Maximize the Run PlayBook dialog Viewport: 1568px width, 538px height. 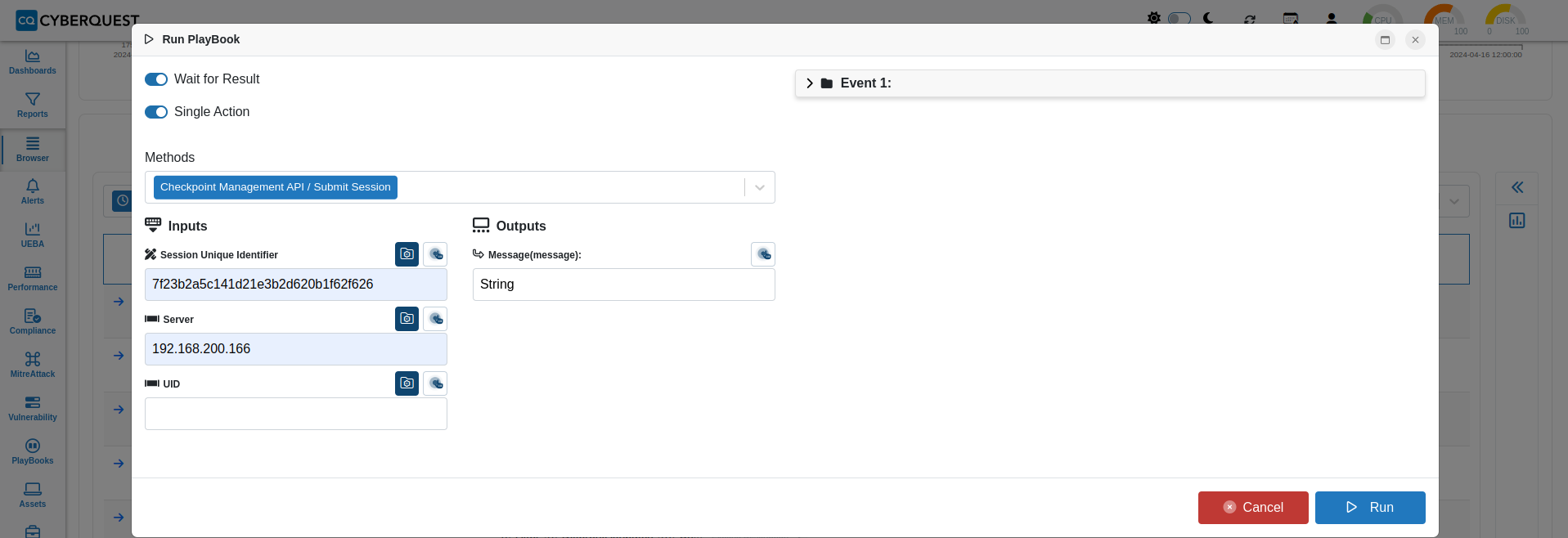1385,40
